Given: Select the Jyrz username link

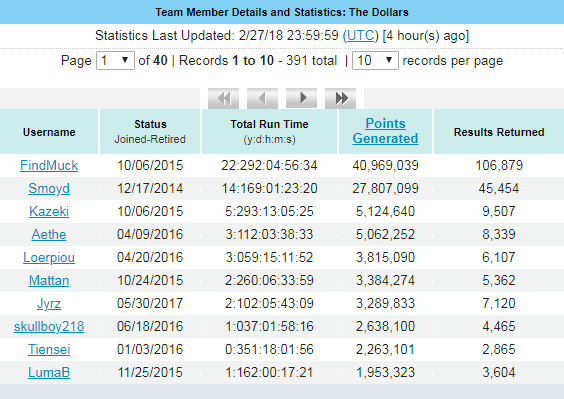Looking at the screenshot, I should click(x=49, y=304).
